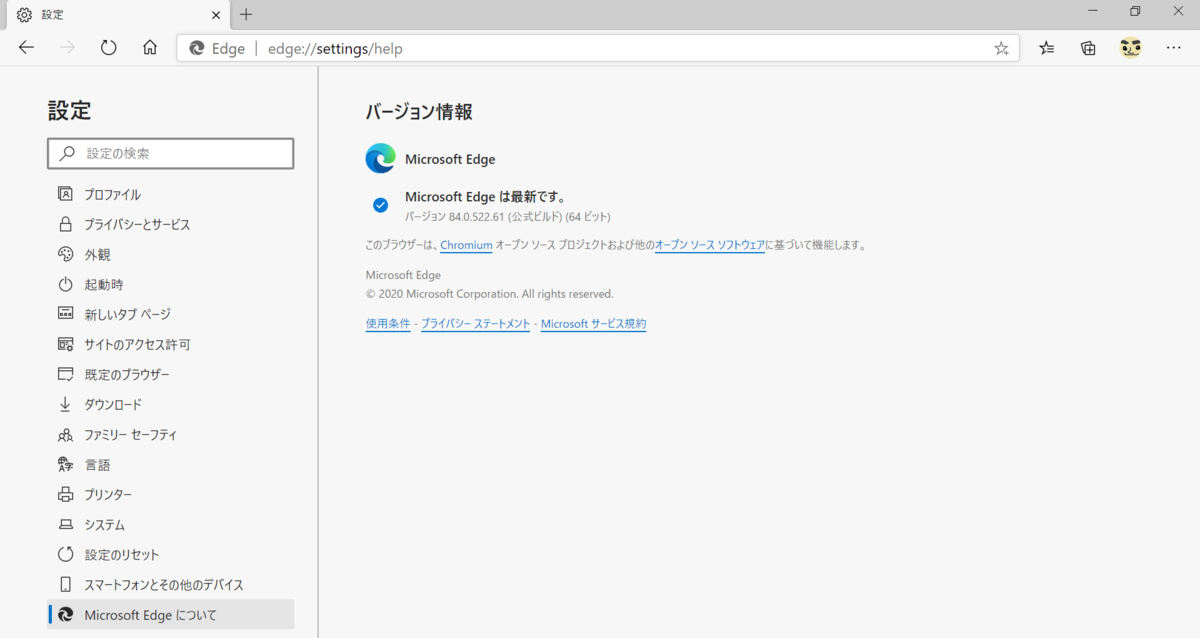Open スマートフォンとその他のデバイス settings

(x=171, y=584)
